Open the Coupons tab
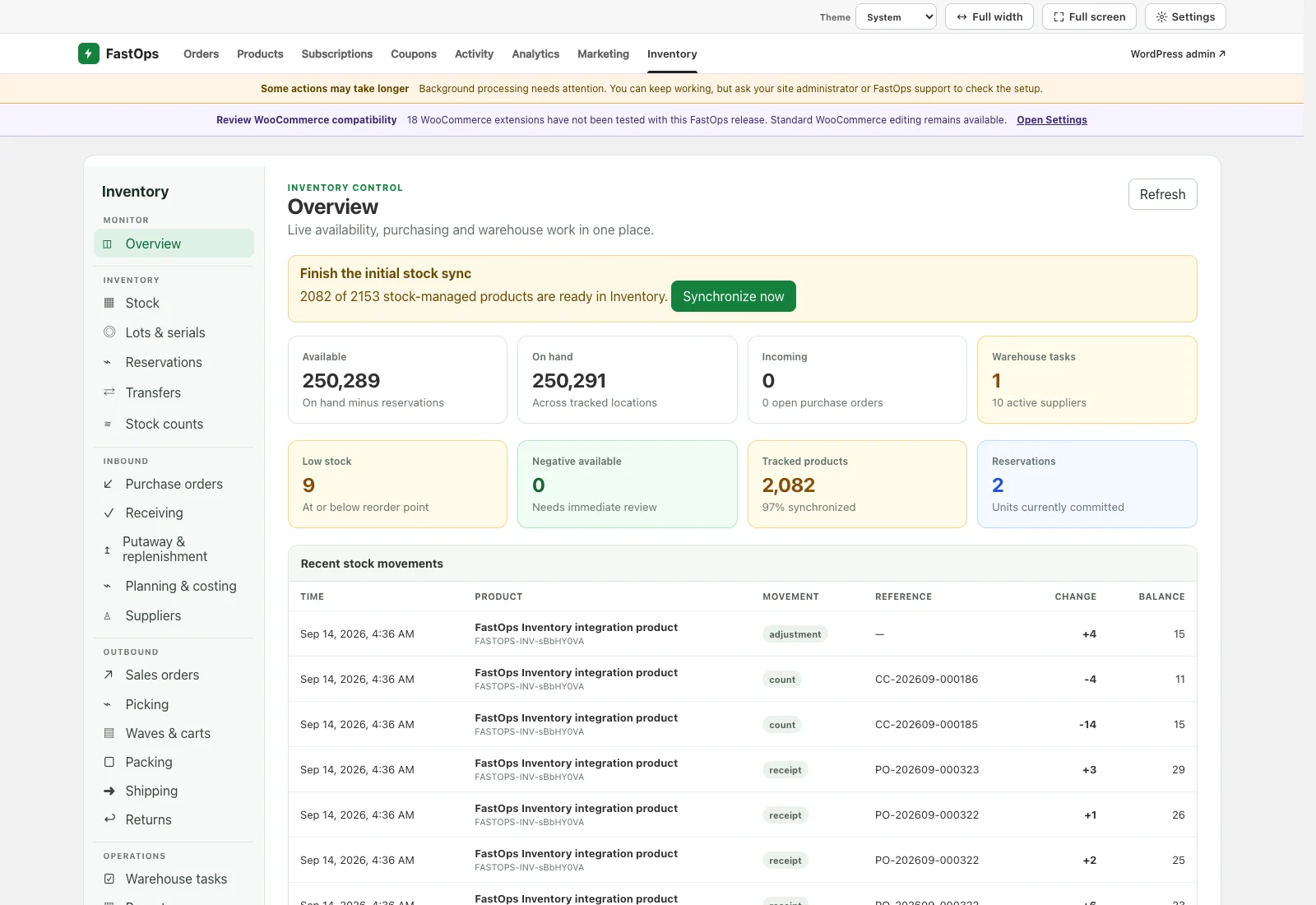This screenshot has height=905, width=1316. [x=414, y=54]
